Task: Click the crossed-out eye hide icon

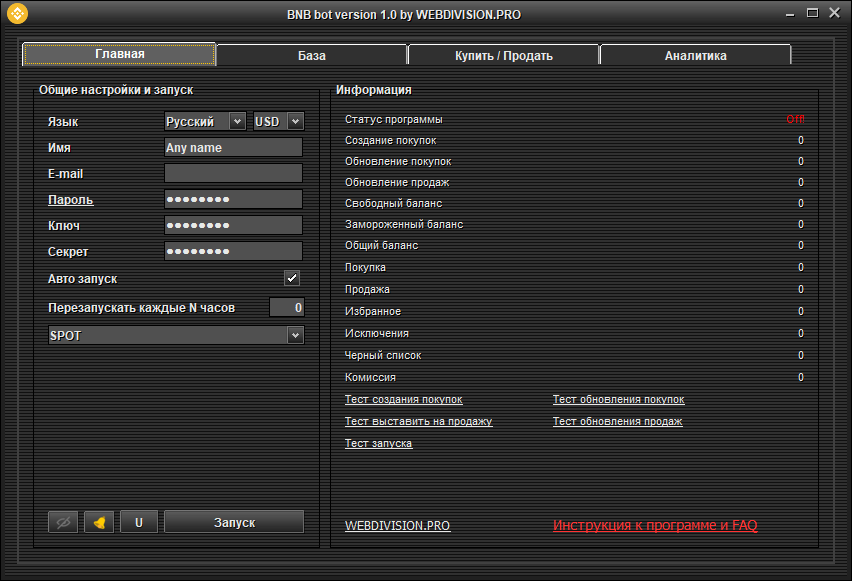Action: pos(63,522)
